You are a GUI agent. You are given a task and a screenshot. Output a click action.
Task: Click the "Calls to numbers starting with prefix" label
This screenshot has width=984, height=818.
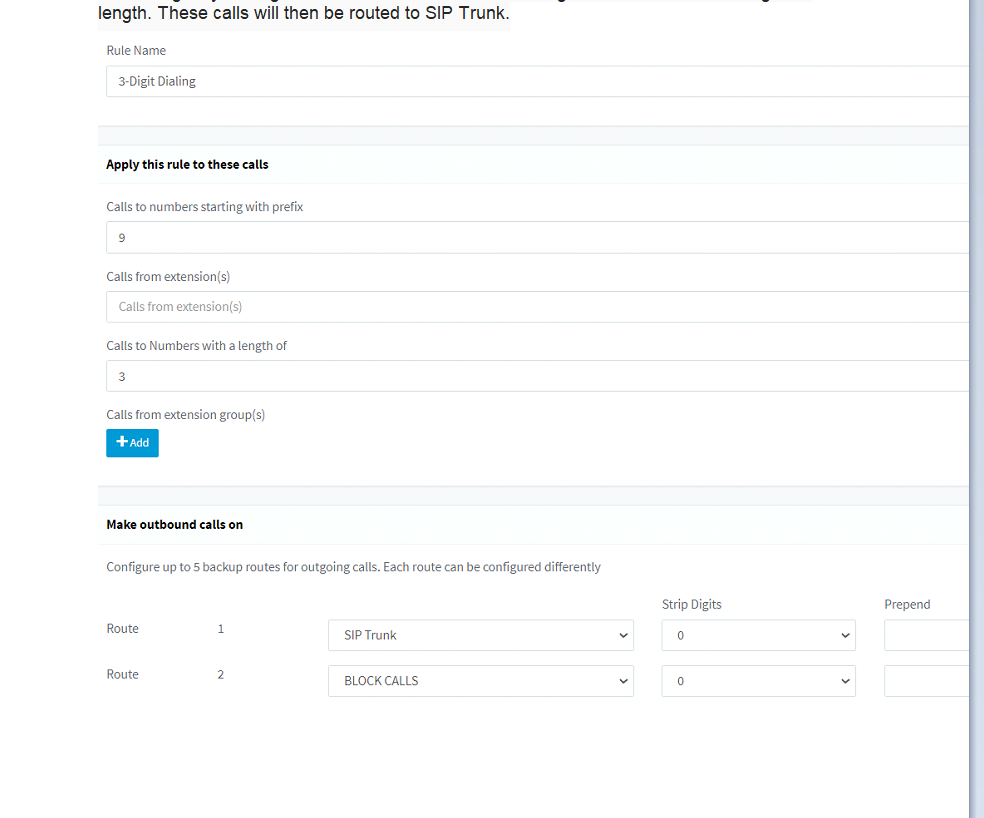pos(204,207)
